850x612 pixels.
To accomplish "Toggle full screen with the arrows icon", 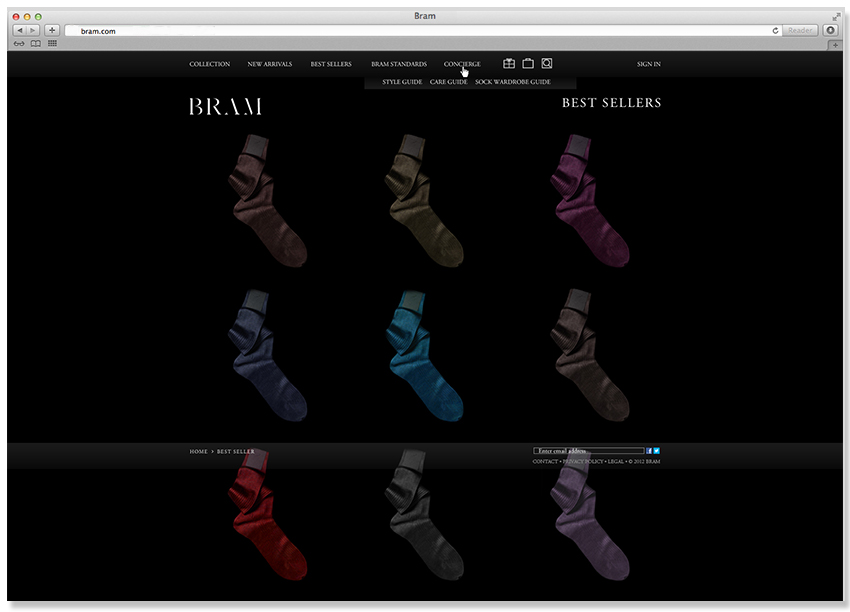I will [x=836, y=17].
